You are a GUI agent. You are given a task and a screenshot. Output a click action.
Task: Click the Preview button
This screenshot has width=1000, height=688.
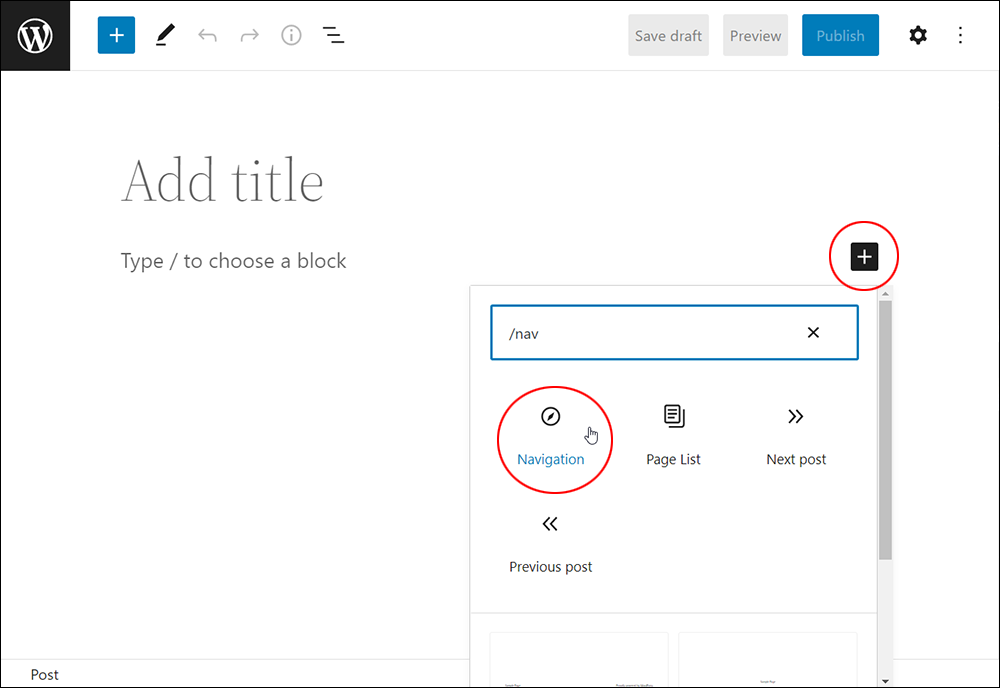pyautogui.click(x=755, y=36)
